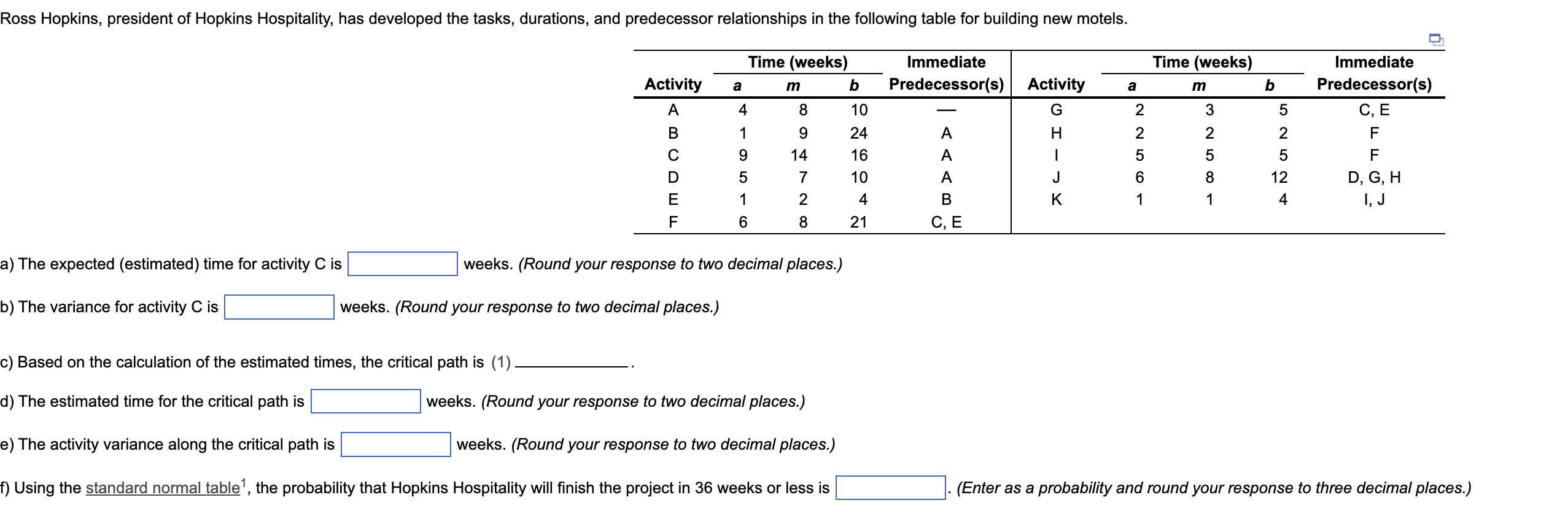Click the part a question text
Image resolution: width=1568 pixels, height=519 pixels.
tap(173, 264)
